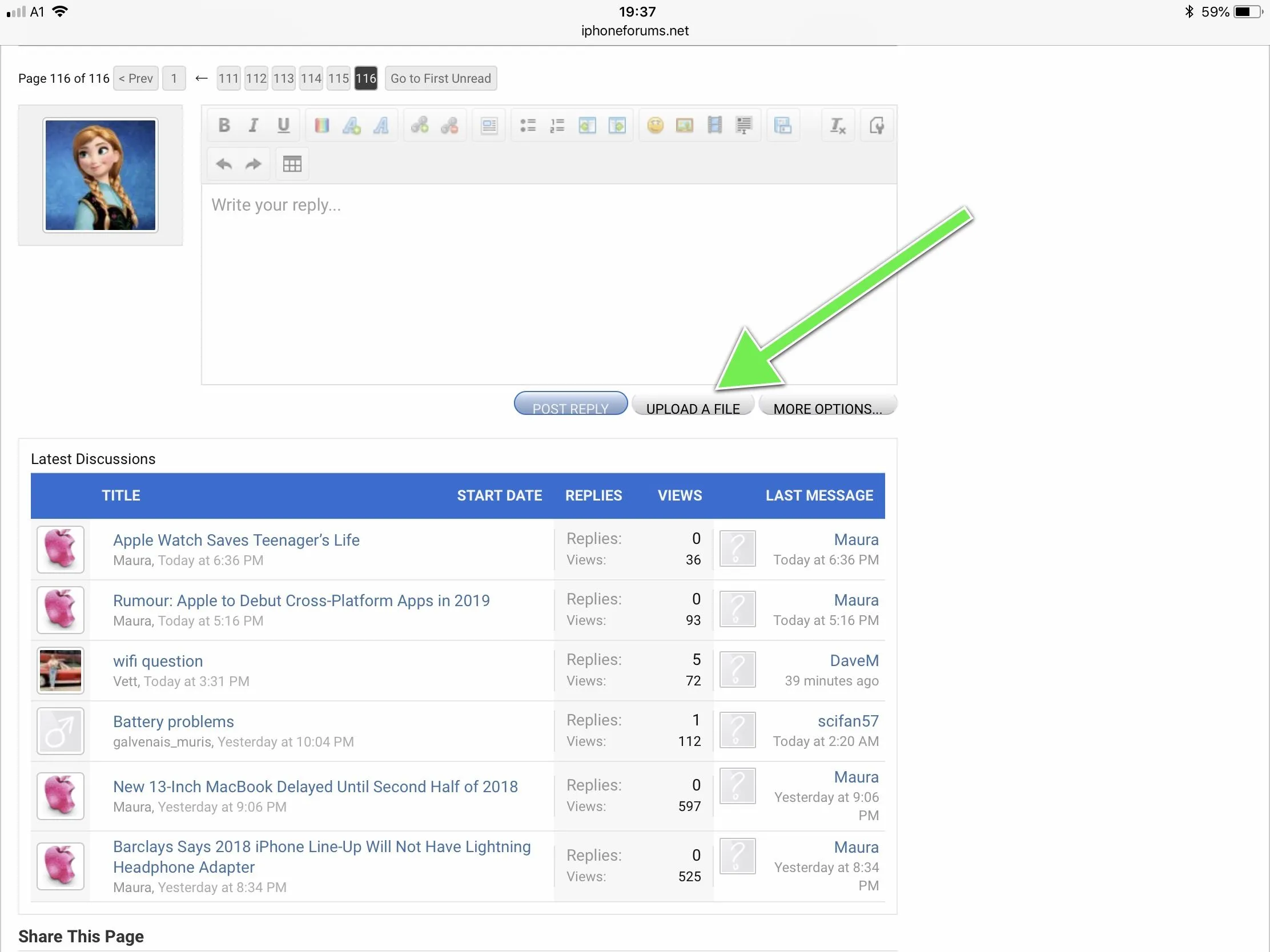Toggle bold formatting in reply editor
1270x952 pixels.
click(224, 125)
